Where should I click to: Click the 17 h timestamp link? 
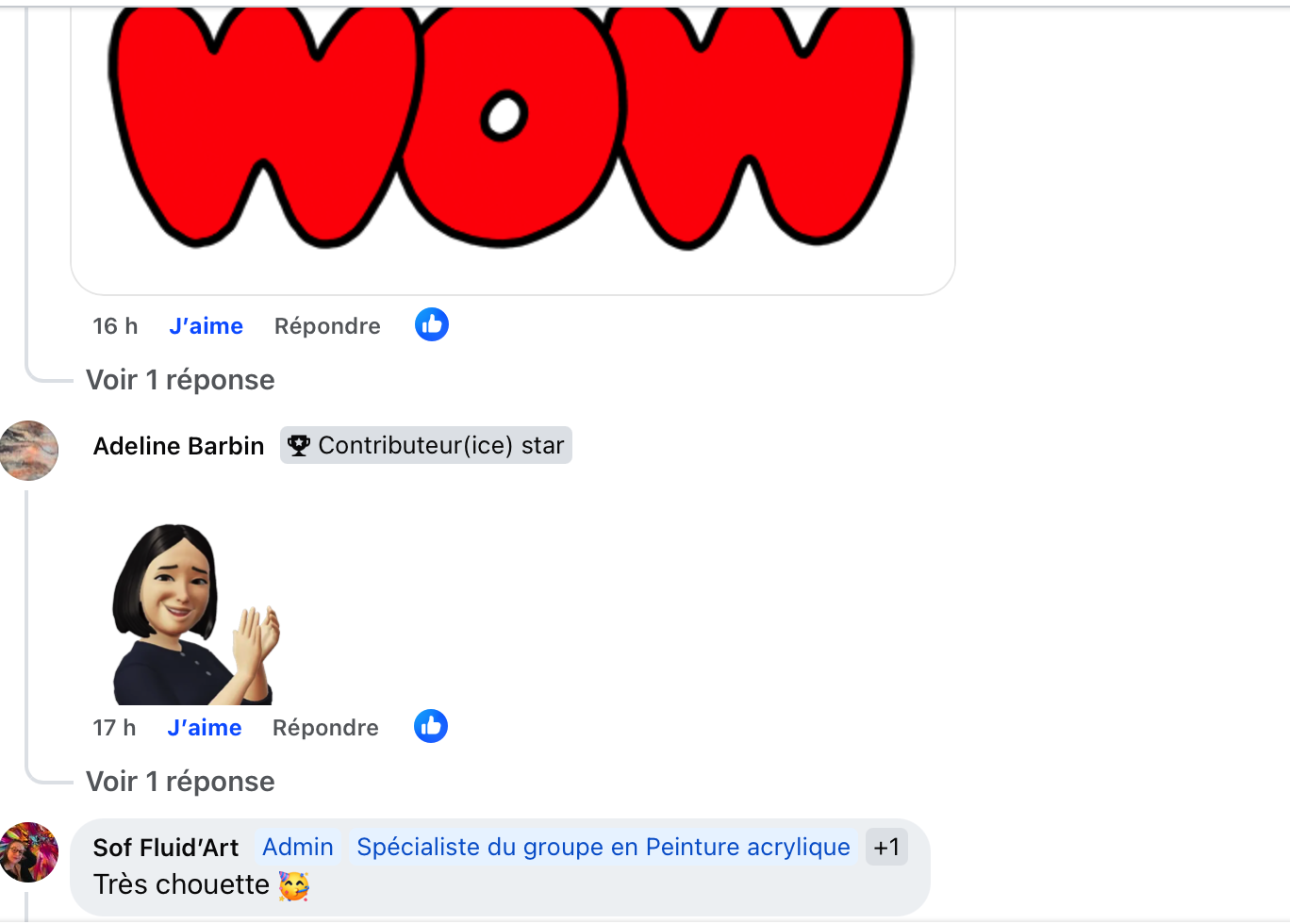tap(114, 728)
